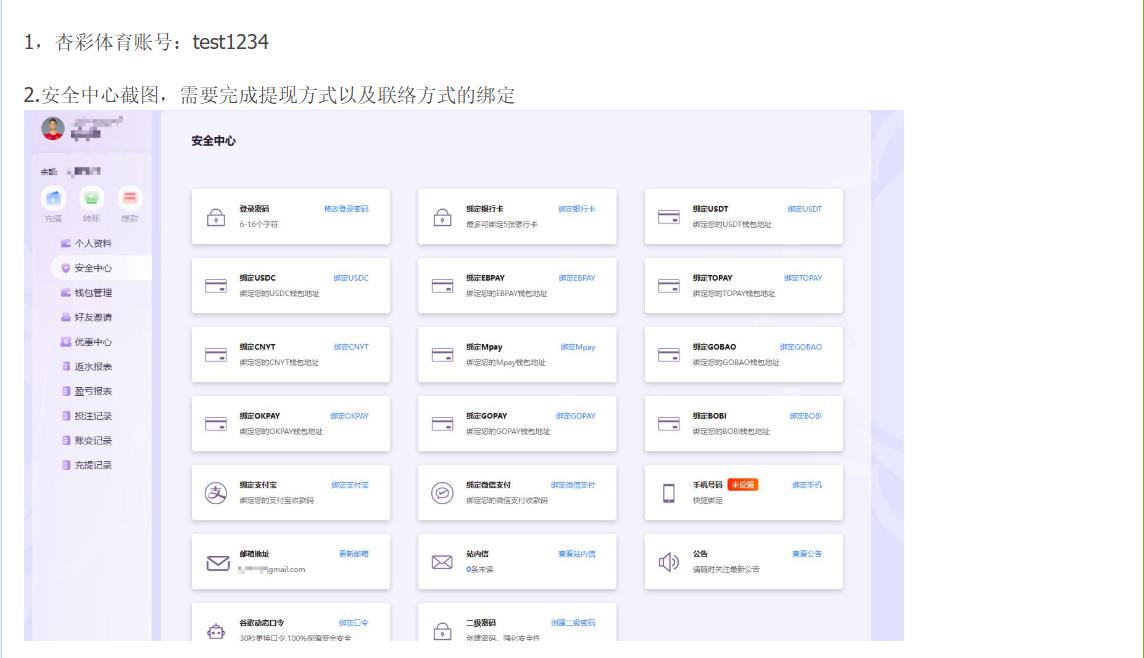The image size is (1144, 658).
Task: Open 个人资料 in the sidebar menu
Action: click(92, 243)
